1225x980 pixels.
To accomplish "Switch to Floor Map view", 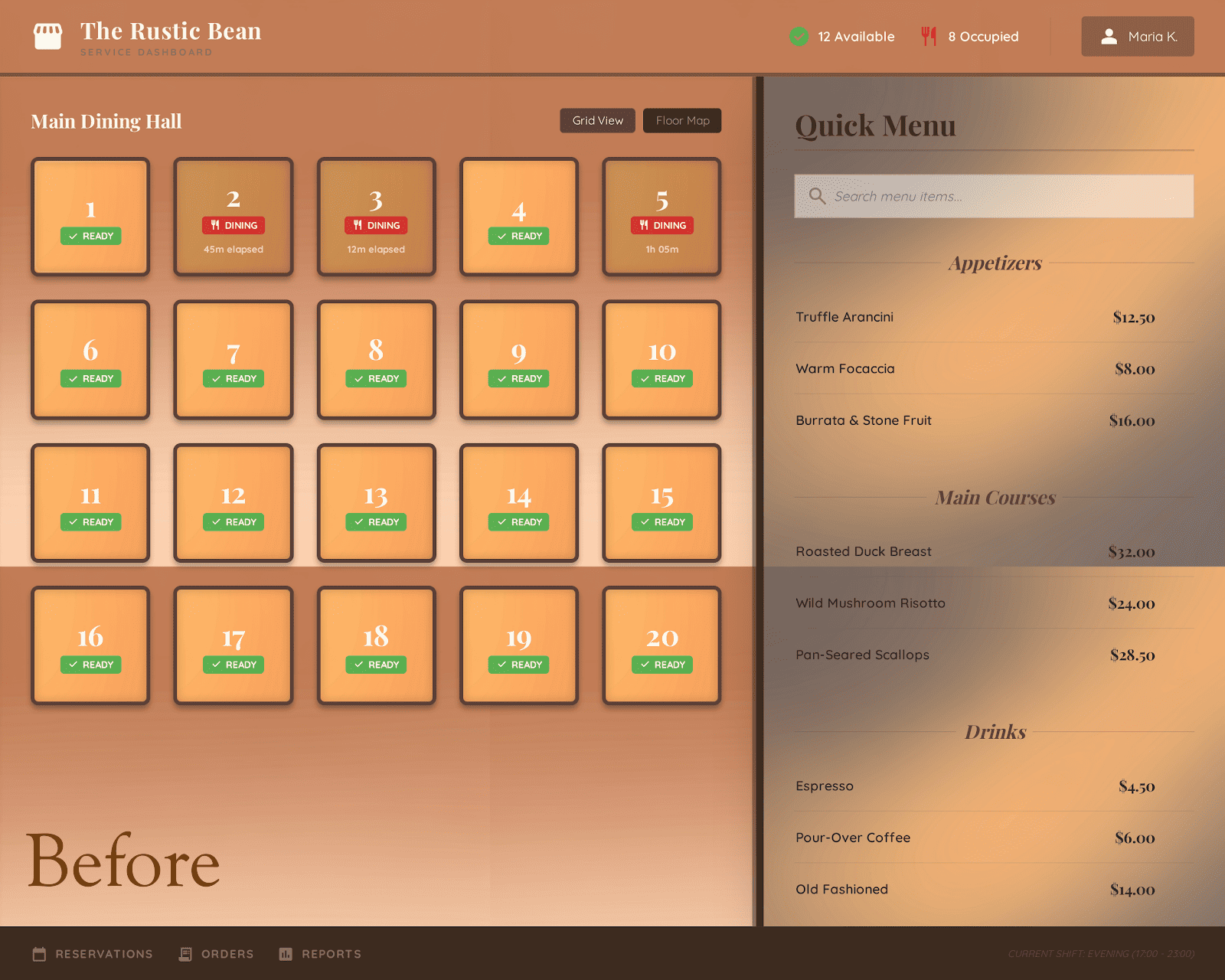I will (x=682, y=121).
